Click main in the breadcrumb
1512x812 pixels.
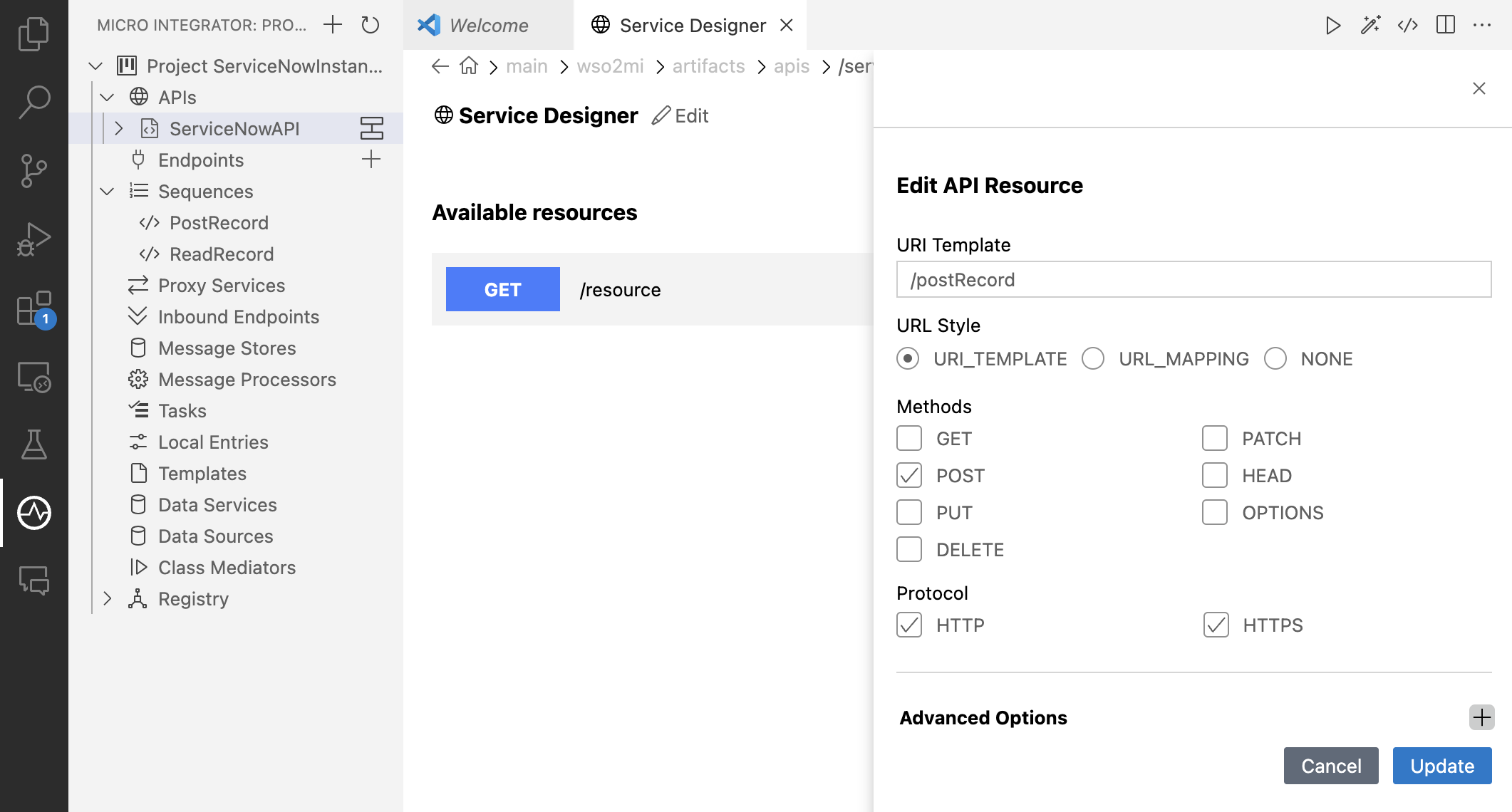tap(527, 66)
